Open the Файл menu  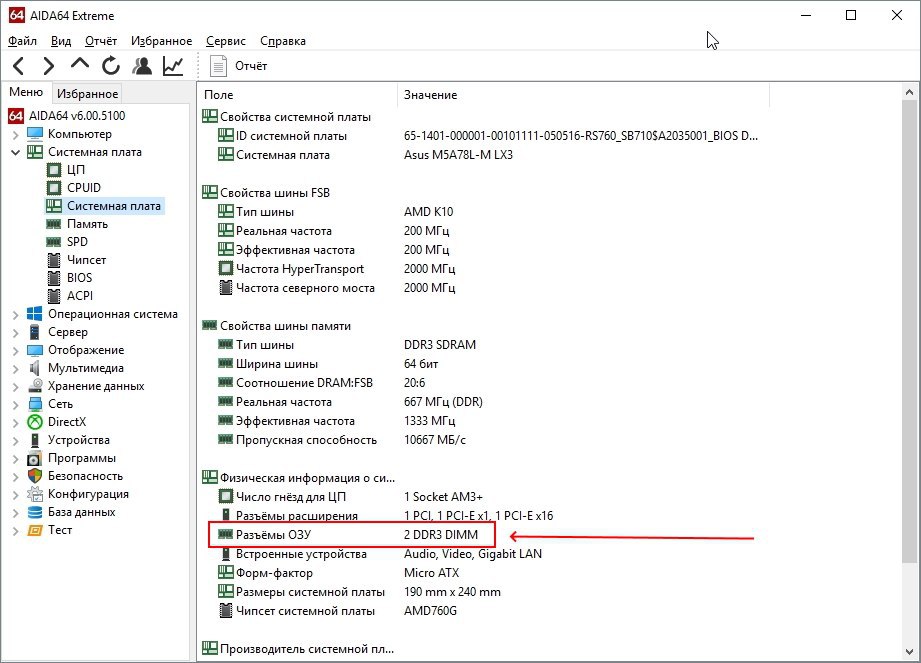(x=22, y=41)
